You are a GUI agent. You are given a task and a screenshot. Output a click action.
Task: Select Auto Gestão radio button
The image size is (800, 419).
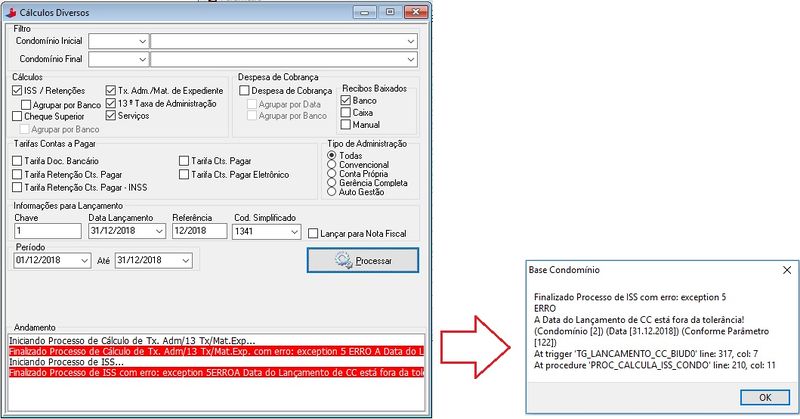click(x=332, y=192)
